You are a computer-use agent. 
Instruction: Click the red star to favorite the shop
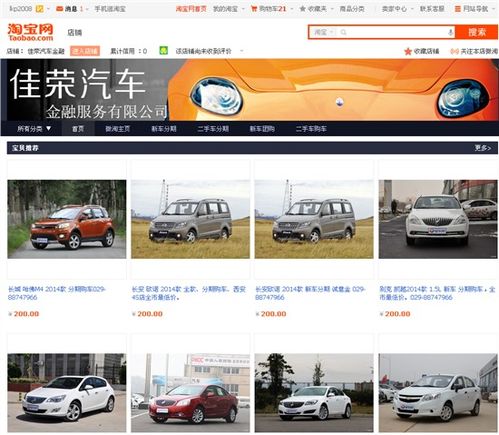[x=408, y=51]
